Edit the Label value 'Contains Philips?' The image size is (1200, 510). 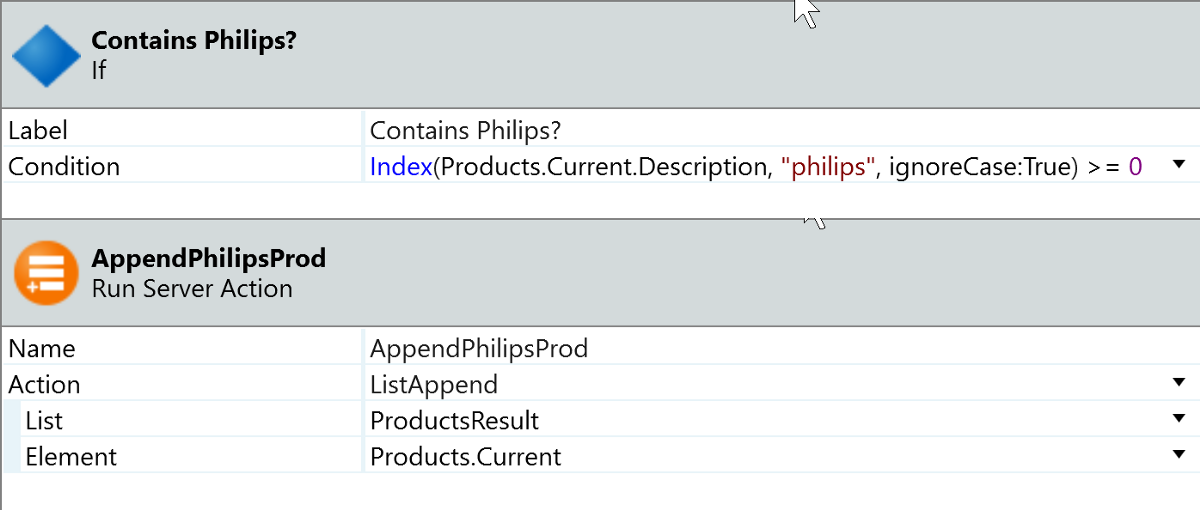point(469,130)
